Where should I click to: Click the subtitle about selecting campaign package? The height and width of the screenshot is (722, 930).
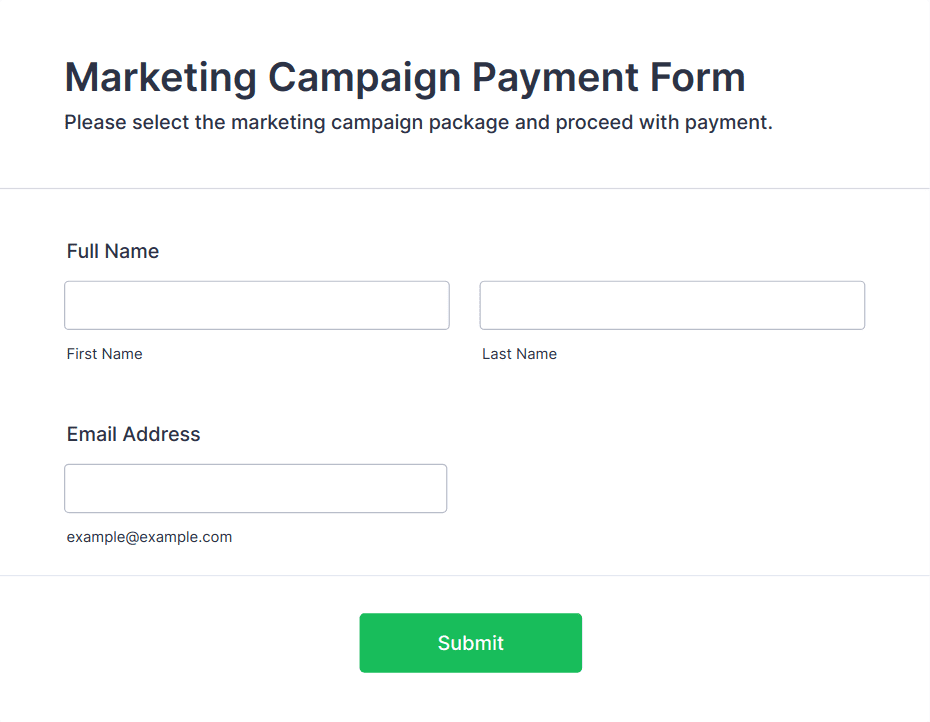[418, 122]
